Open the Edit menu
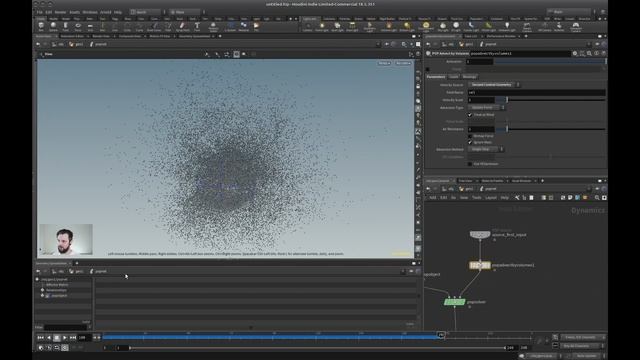Image resolution: width=640 pixels, height=360 pixels. [x=49, y=12]
